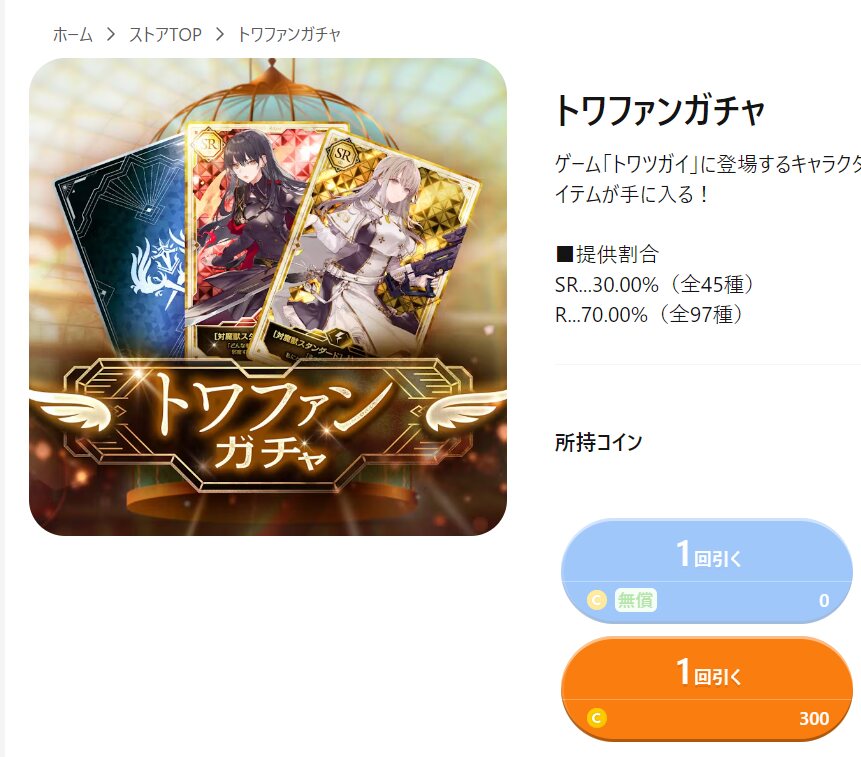
Task: Click the green 無償 badge
Action: 635,600
